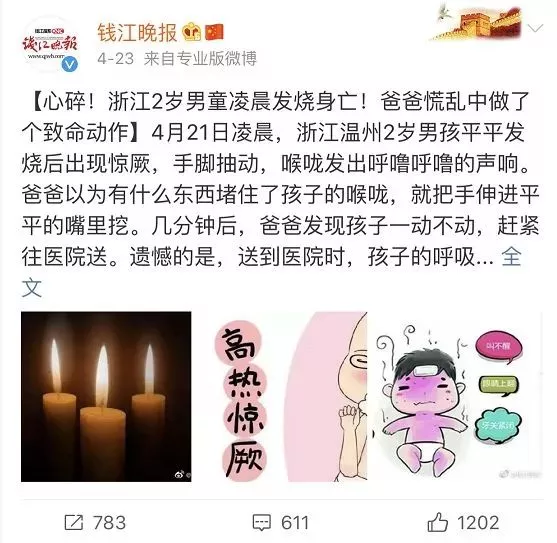The height and width of the screenshot is (543, 557).
Task: Tap the comment icon showing 611
Action: point(262,523)
